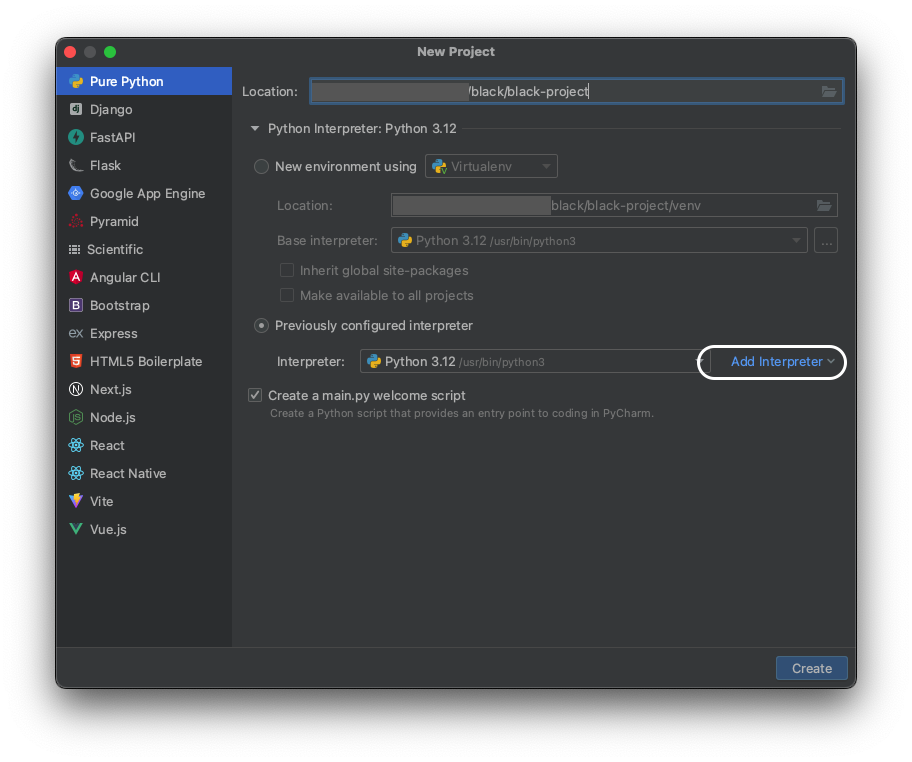The image size is (912, 762).
Task: Click the Pyramid framework icon
Action: point(76,221)
